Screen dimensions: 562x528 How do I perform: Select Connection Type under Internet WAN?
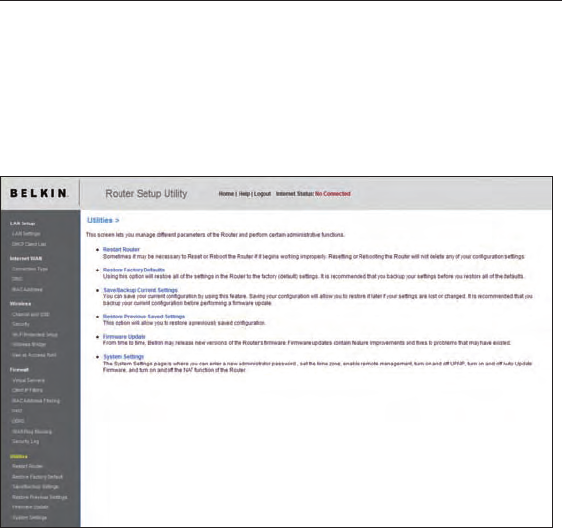[x=30, y=269]
